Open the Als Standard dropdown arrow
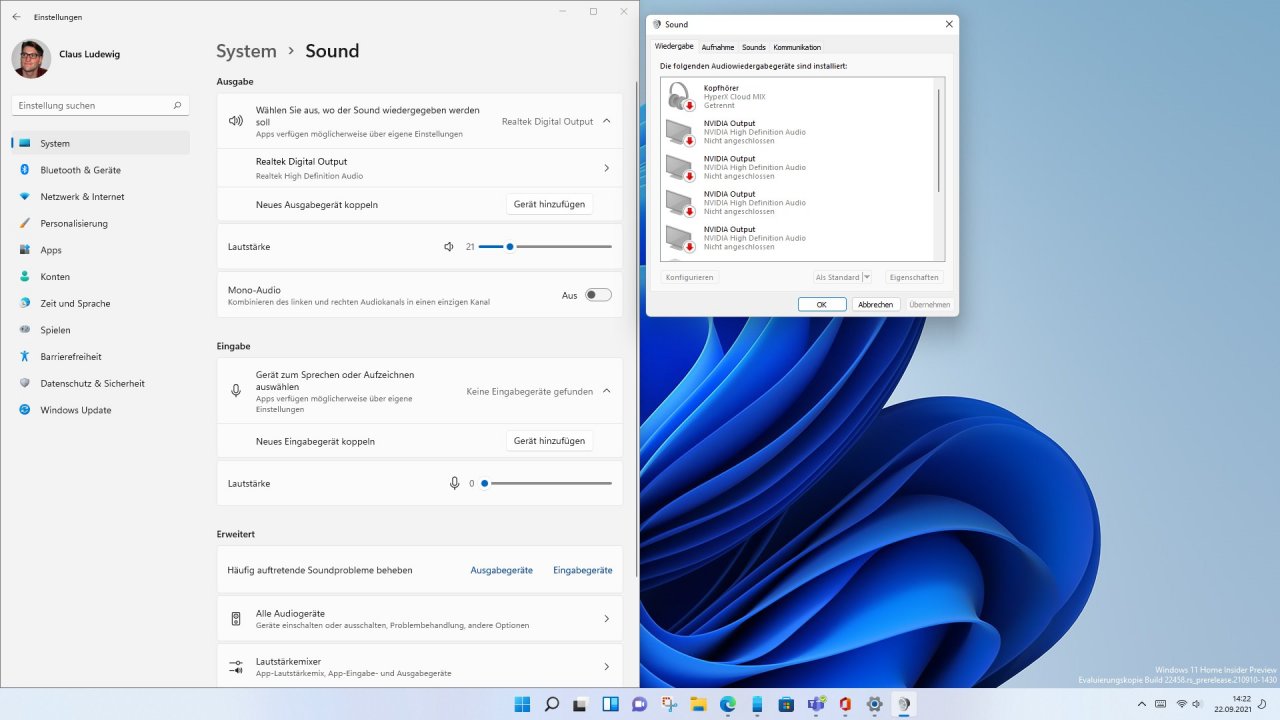 (x=866, y=277)
